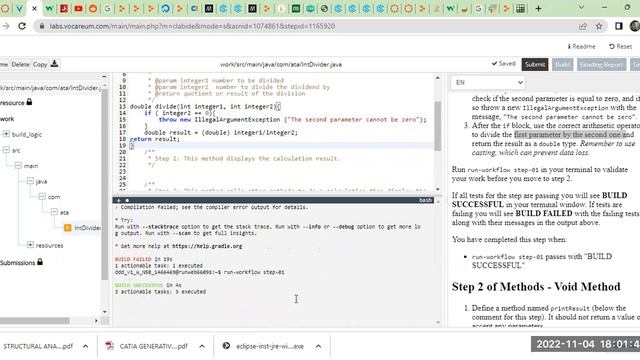
Task: Open the tab with globe favicon
Action: coord(324,8)
